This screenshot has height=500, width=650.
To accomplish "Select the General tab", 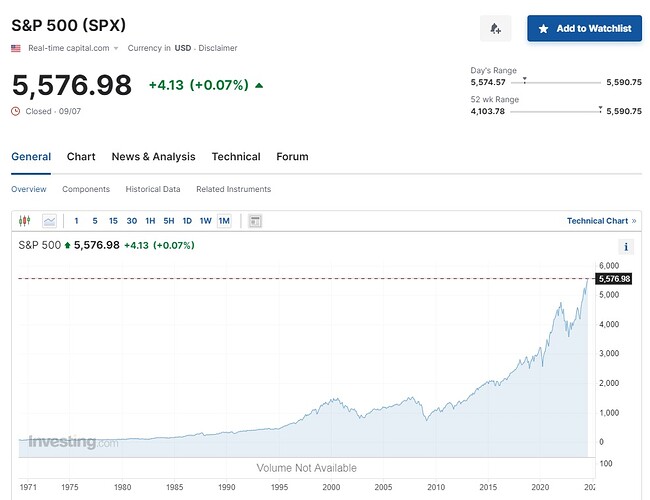I will coord(31,157).
